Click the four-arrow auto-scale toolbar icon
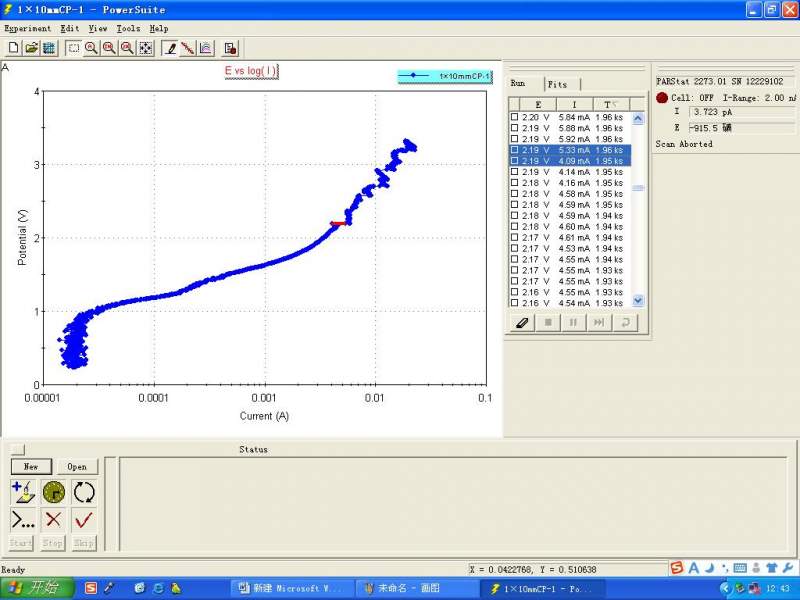This screenshot has width=800, height=600. [145, 48]
